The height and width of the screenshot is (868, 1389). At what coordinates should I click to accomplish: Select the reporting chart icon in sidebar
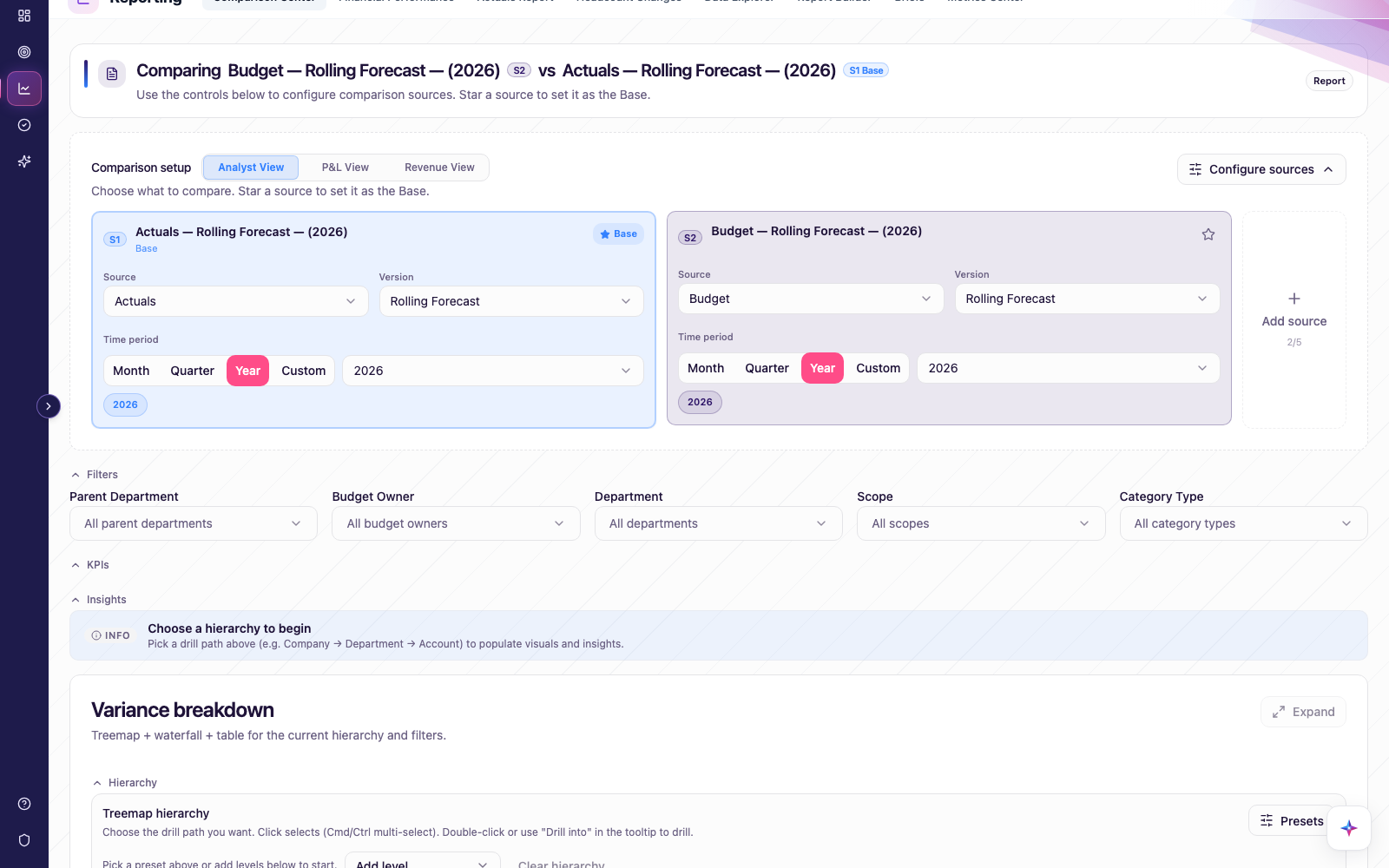tap(24, 89)
